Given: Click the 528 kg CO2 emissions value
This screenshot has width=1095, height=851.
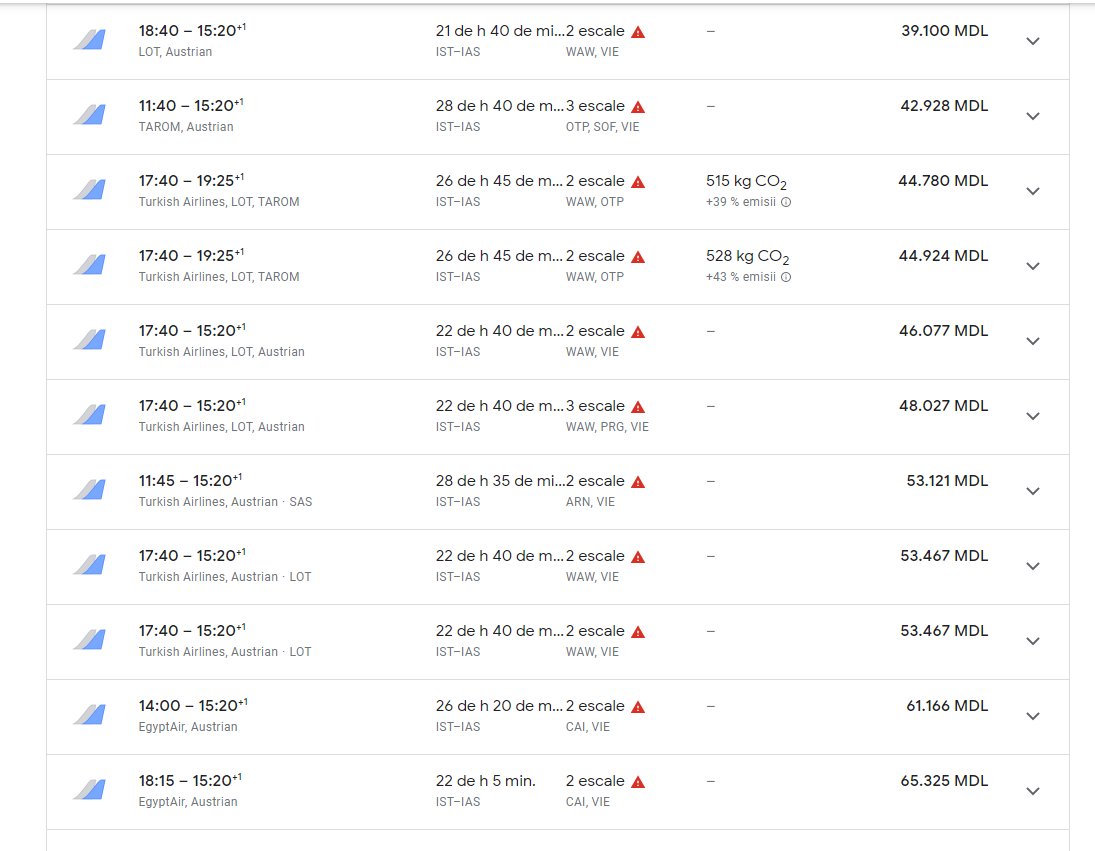Looking at the screenshot, I should pos(746,257).
